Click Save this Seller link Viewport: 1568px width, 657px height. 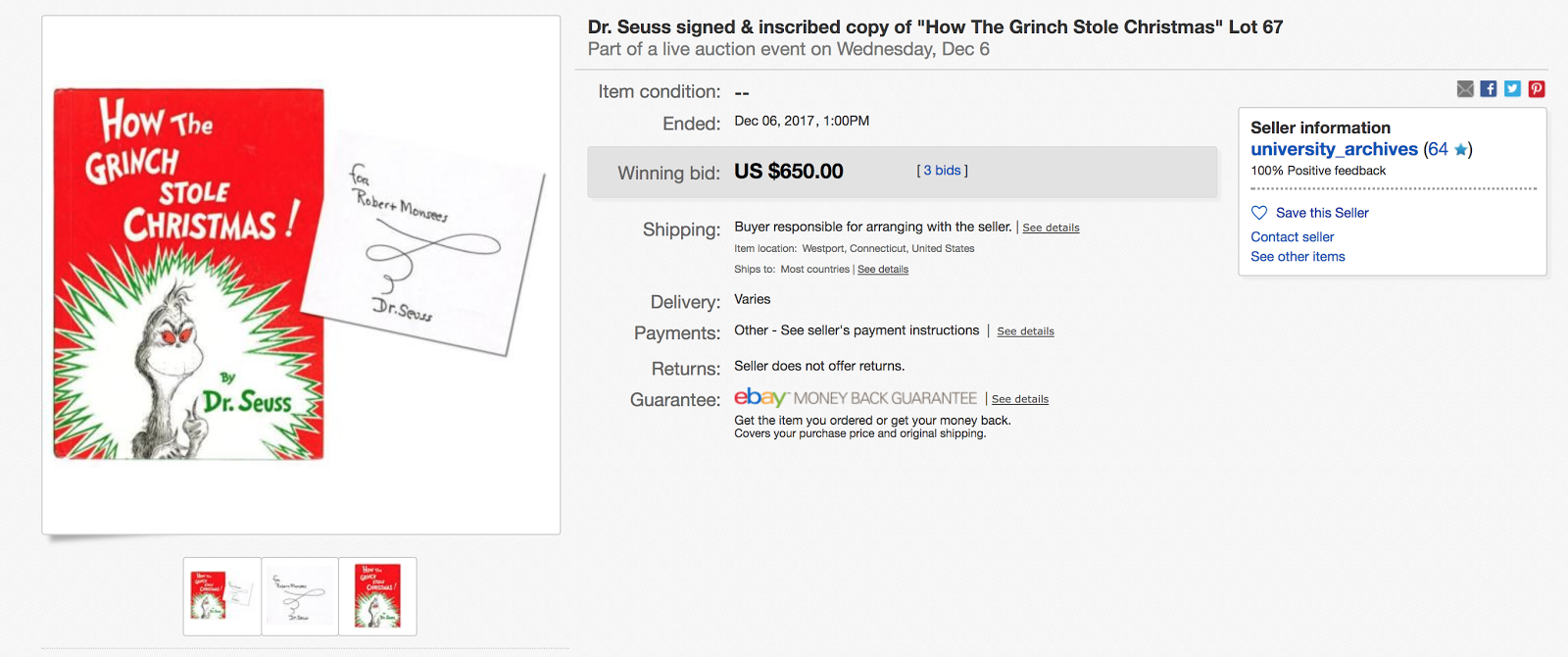click(1322, 213)
